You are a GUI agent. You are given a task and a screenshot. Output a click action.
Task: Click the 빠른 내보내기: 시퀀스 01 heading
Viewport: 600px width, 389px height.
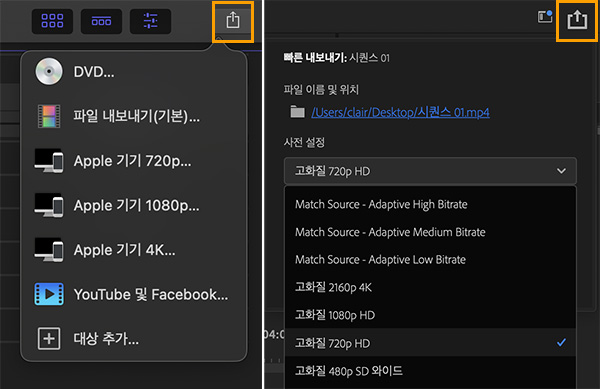tap(336, 58)
